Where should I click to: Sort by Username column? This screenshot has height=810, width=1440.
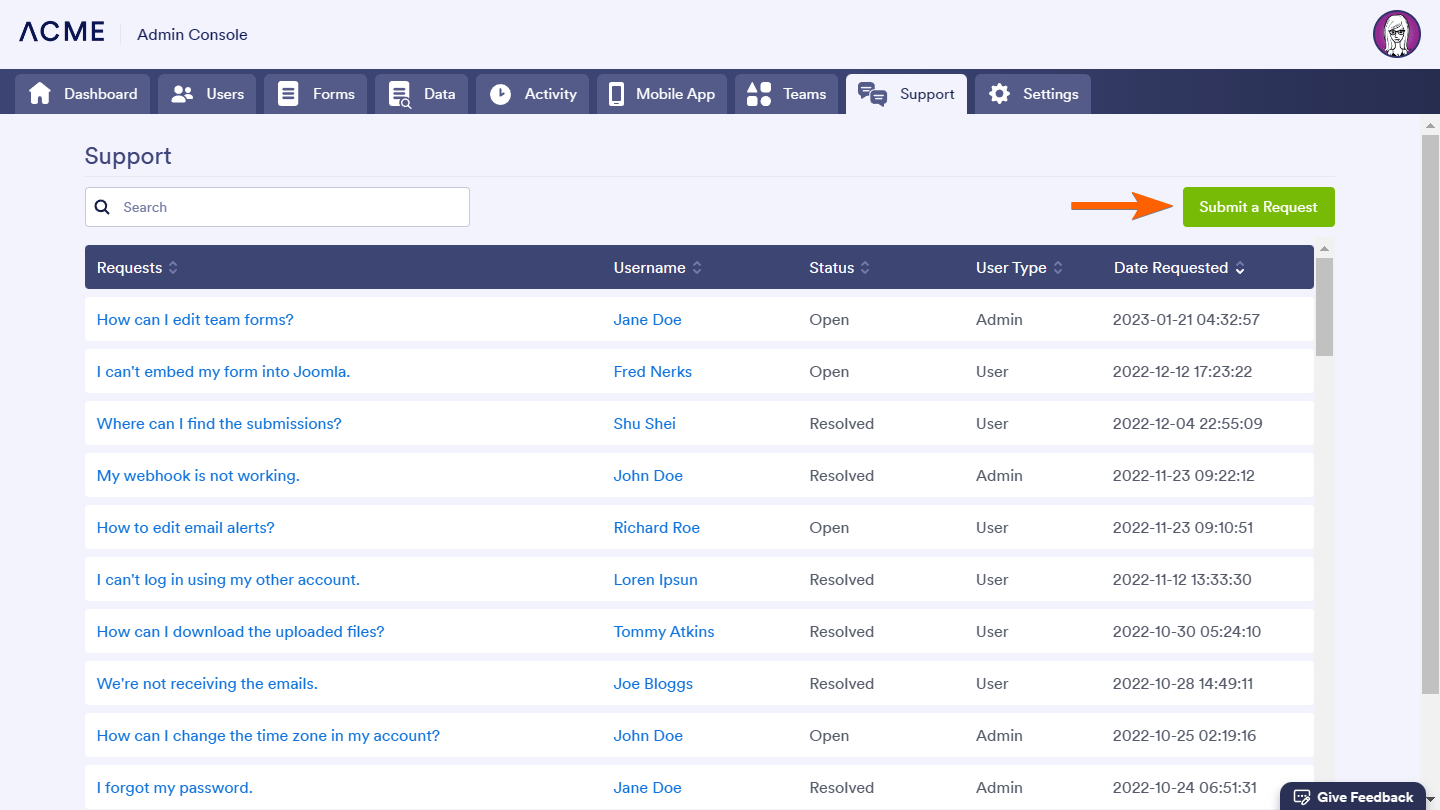697,268
